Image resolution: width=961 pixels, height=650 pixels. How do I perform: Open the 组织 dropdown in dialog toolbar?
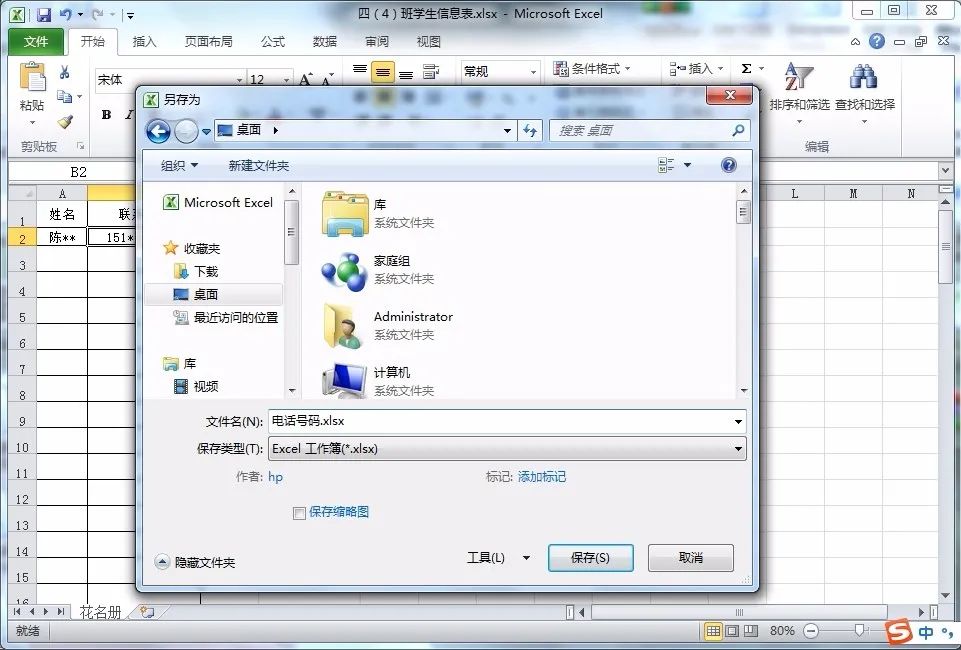coord(179,165)
